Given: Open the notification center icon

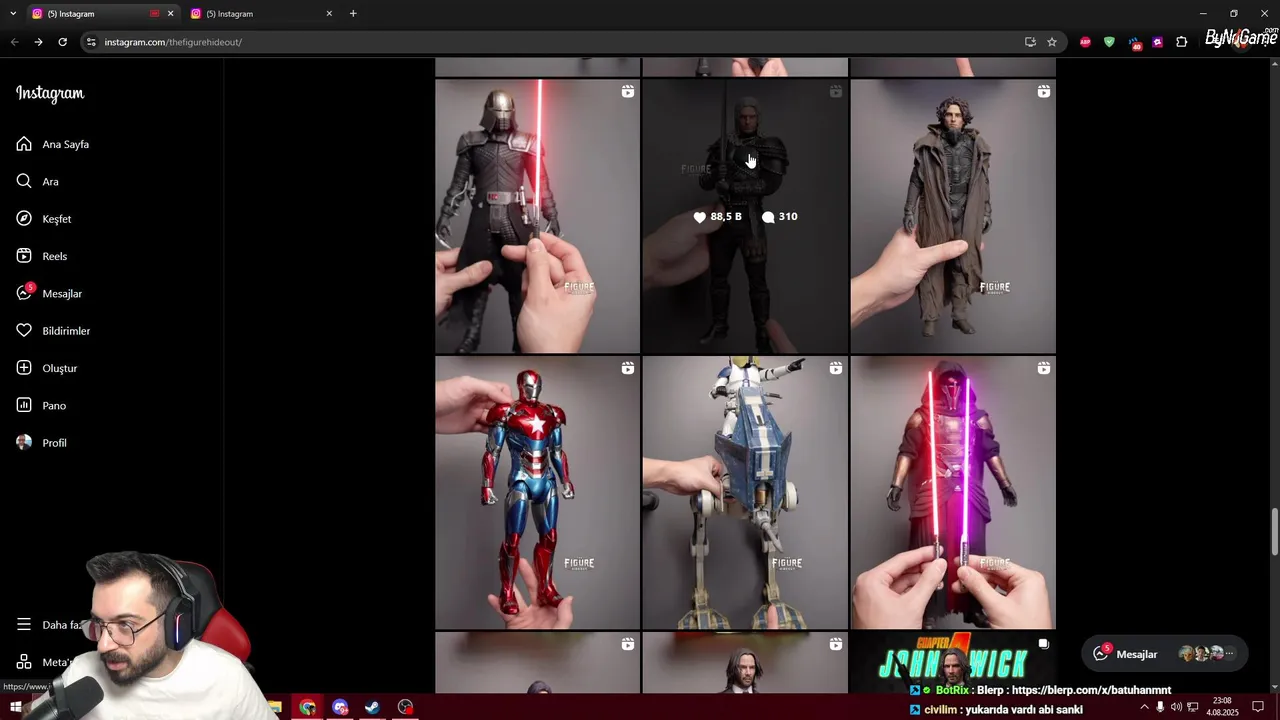Looking at the screenshot, I should pos(1258,707).
